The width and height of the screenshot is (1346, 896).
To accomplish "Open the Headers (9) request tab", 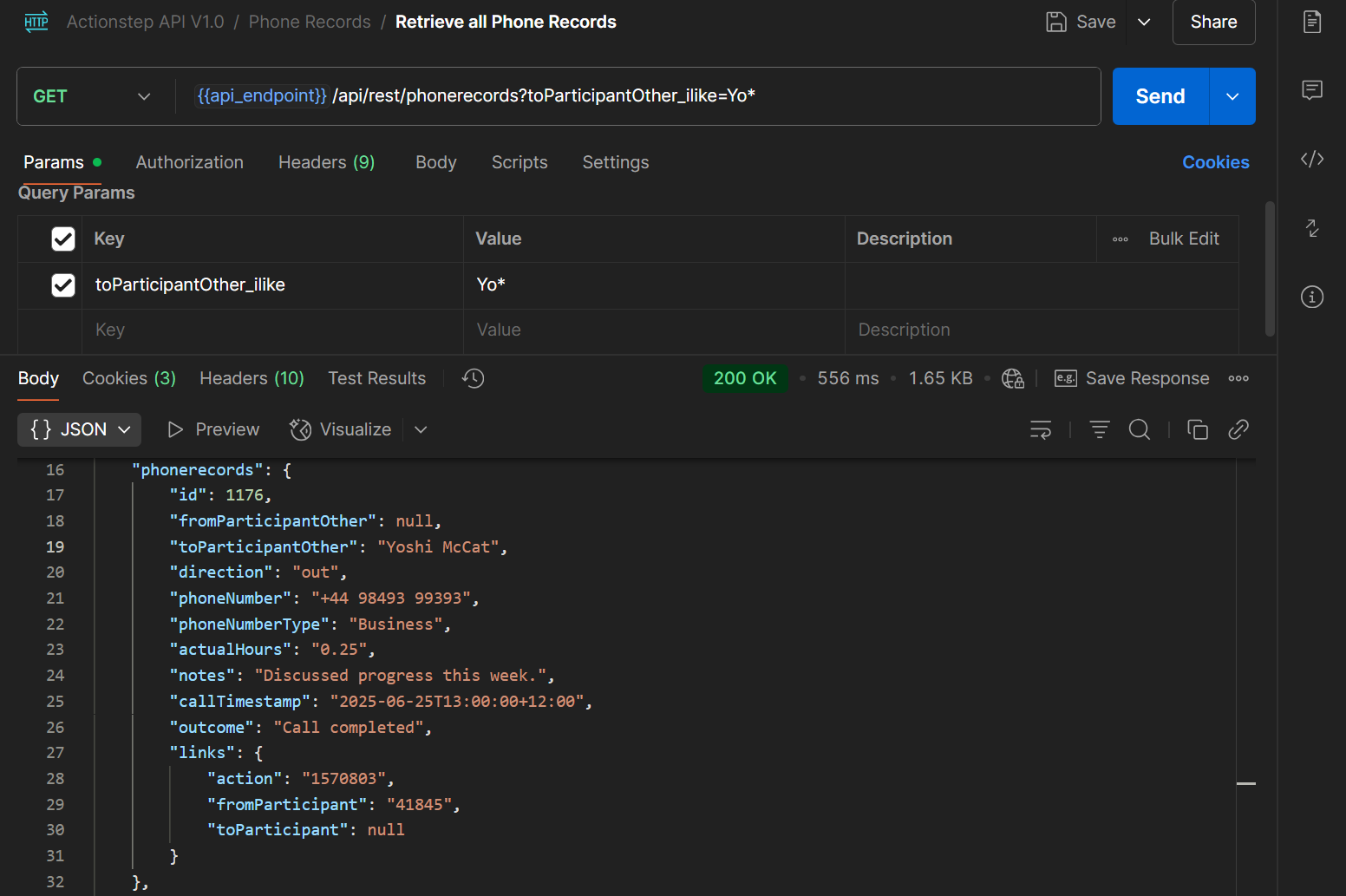I will (327, 162).
